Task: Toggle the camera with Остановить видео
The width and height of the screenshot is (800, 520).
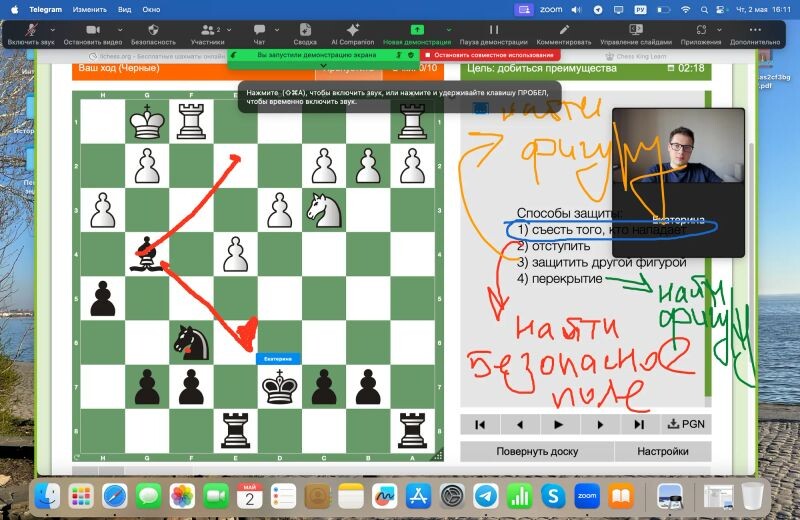Action: pyautogui.click(x=91, y=30)
